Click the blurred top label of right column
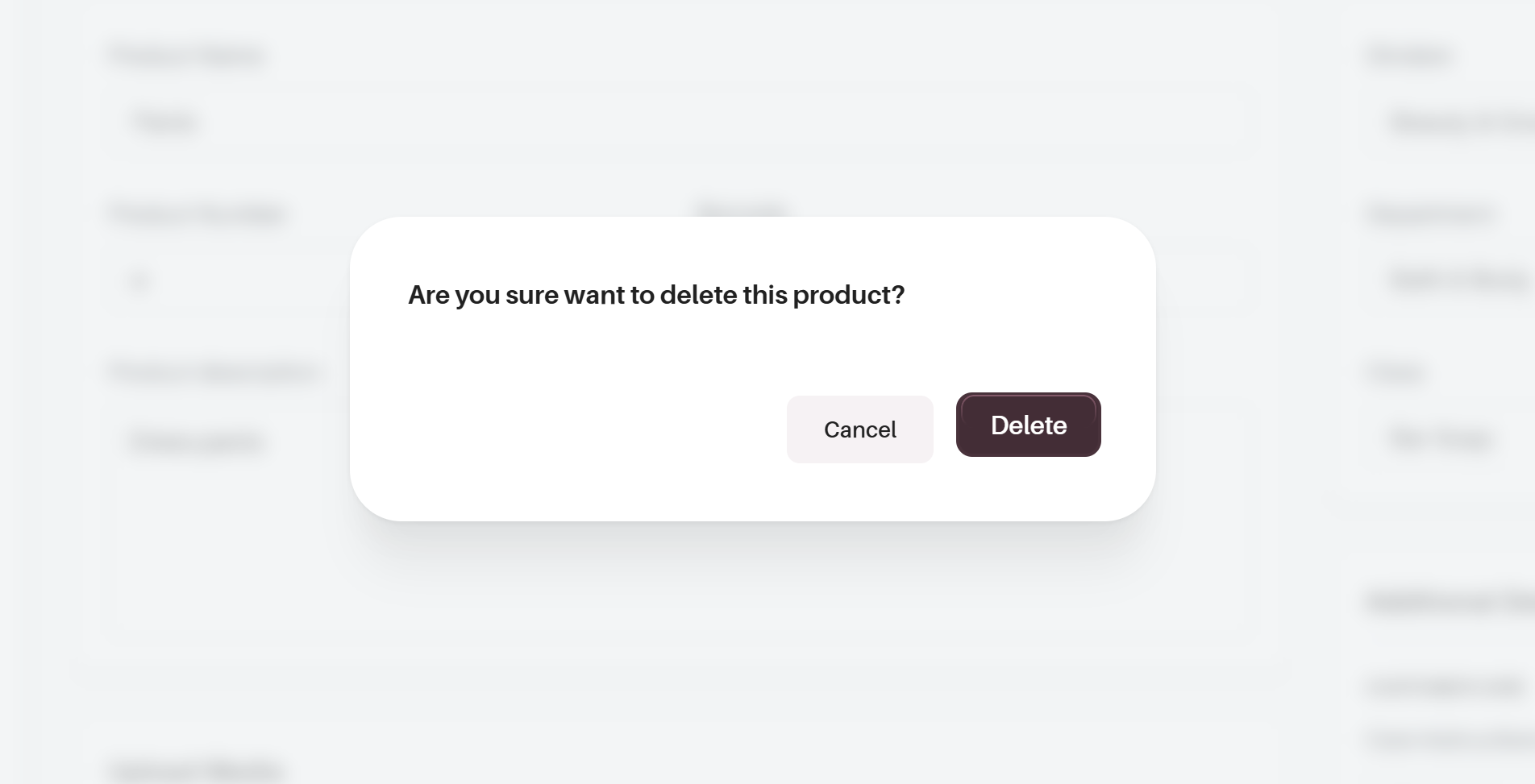The width and height of the screenshot is (1535, 784). pos(1409,56)
